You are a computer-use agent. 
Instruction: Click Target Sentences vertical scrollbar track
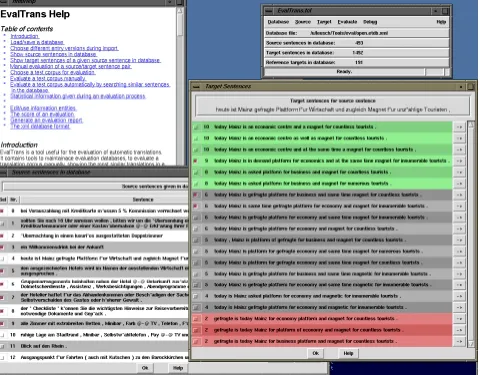[x=471, y=234]
